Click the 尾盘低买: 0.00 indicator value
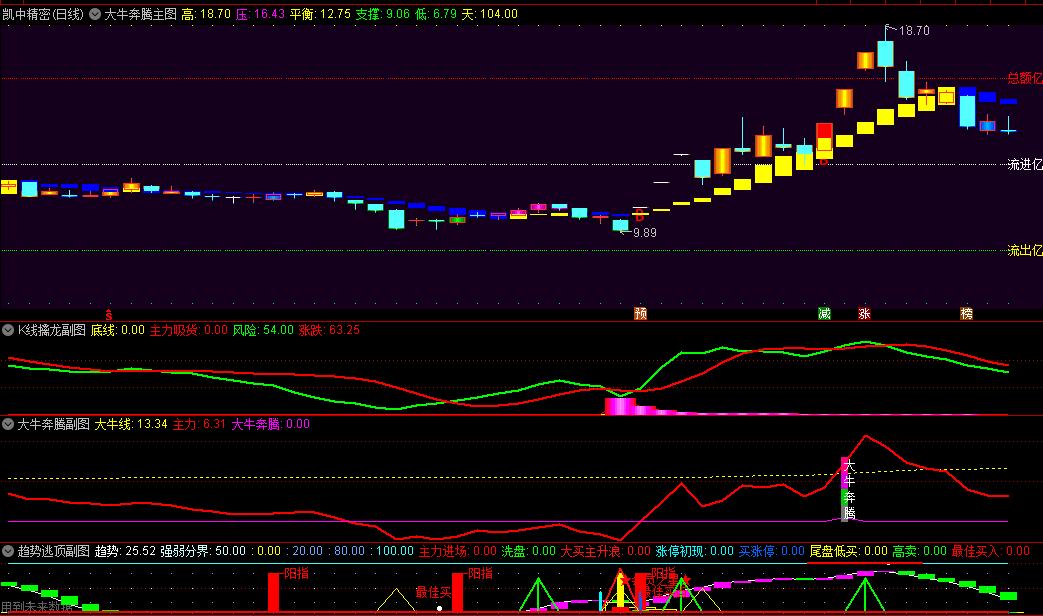1043x616 pixels. (849, 551)
